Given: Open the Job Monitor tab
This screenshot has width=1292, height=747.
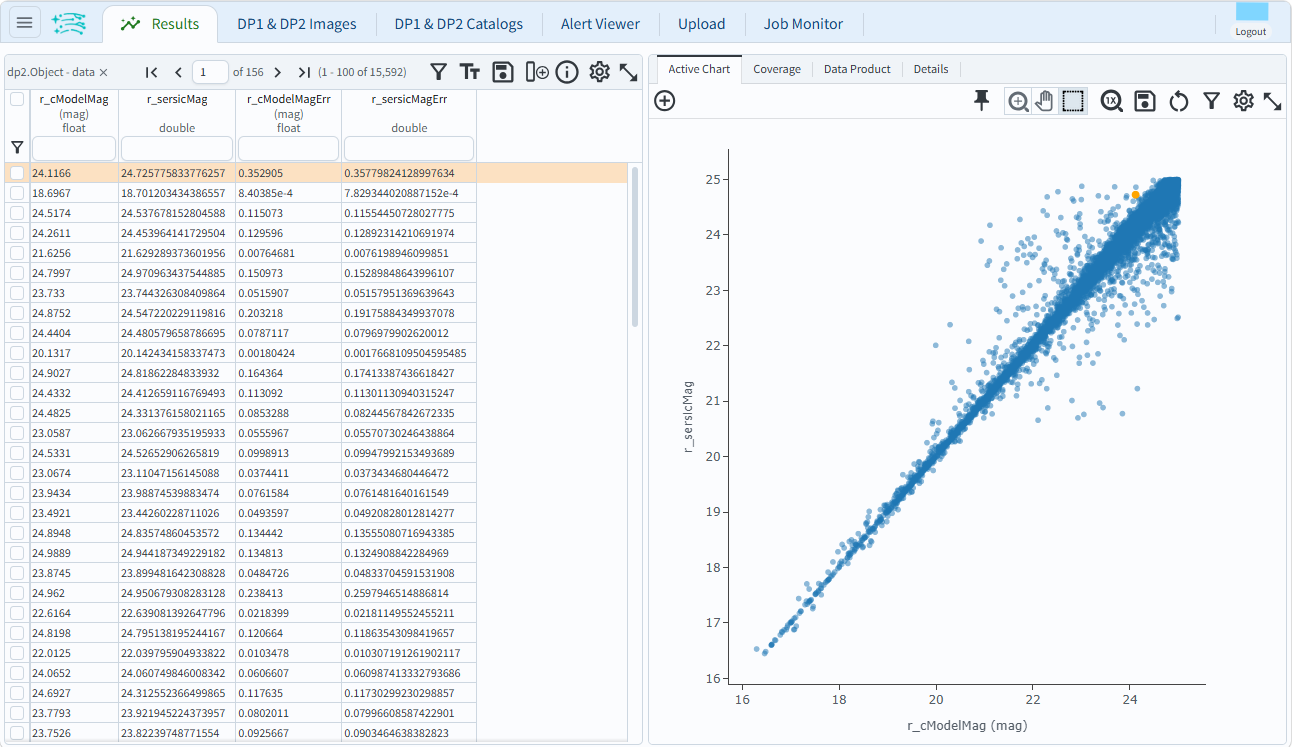Looking at the screenshot, I should click(x=803, y=24).
